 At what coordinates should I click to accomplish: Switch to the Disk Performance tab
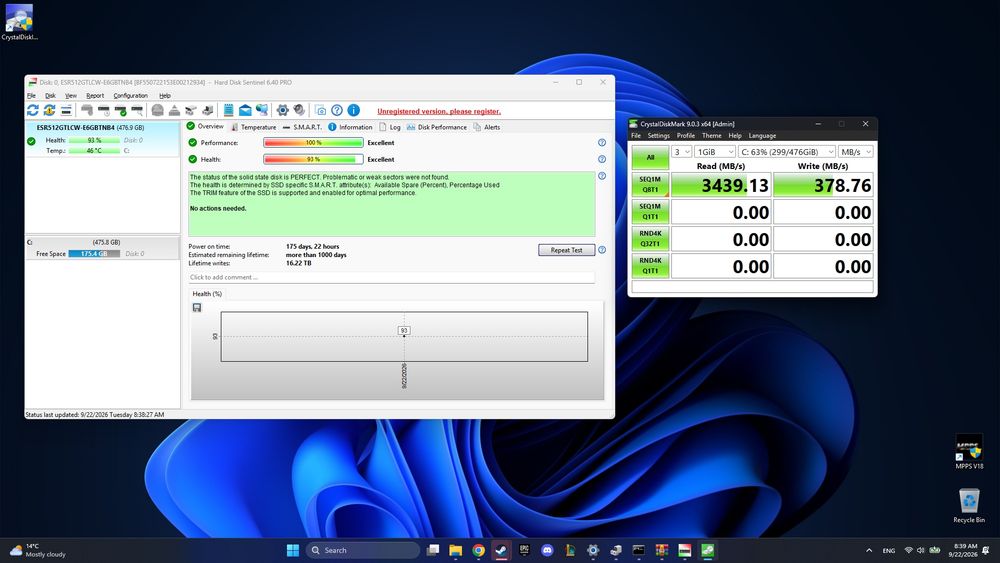coord(437,127)
